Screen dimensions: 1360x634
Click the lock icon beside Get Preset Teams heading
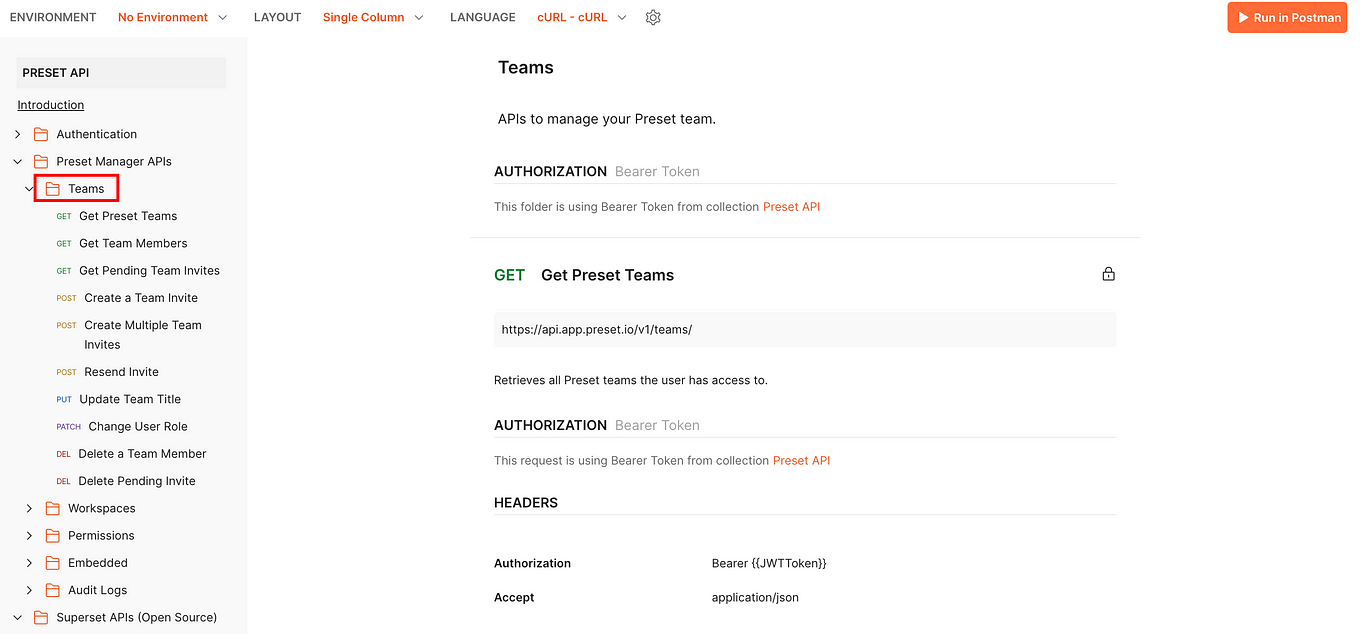[x=1108, y=273]
